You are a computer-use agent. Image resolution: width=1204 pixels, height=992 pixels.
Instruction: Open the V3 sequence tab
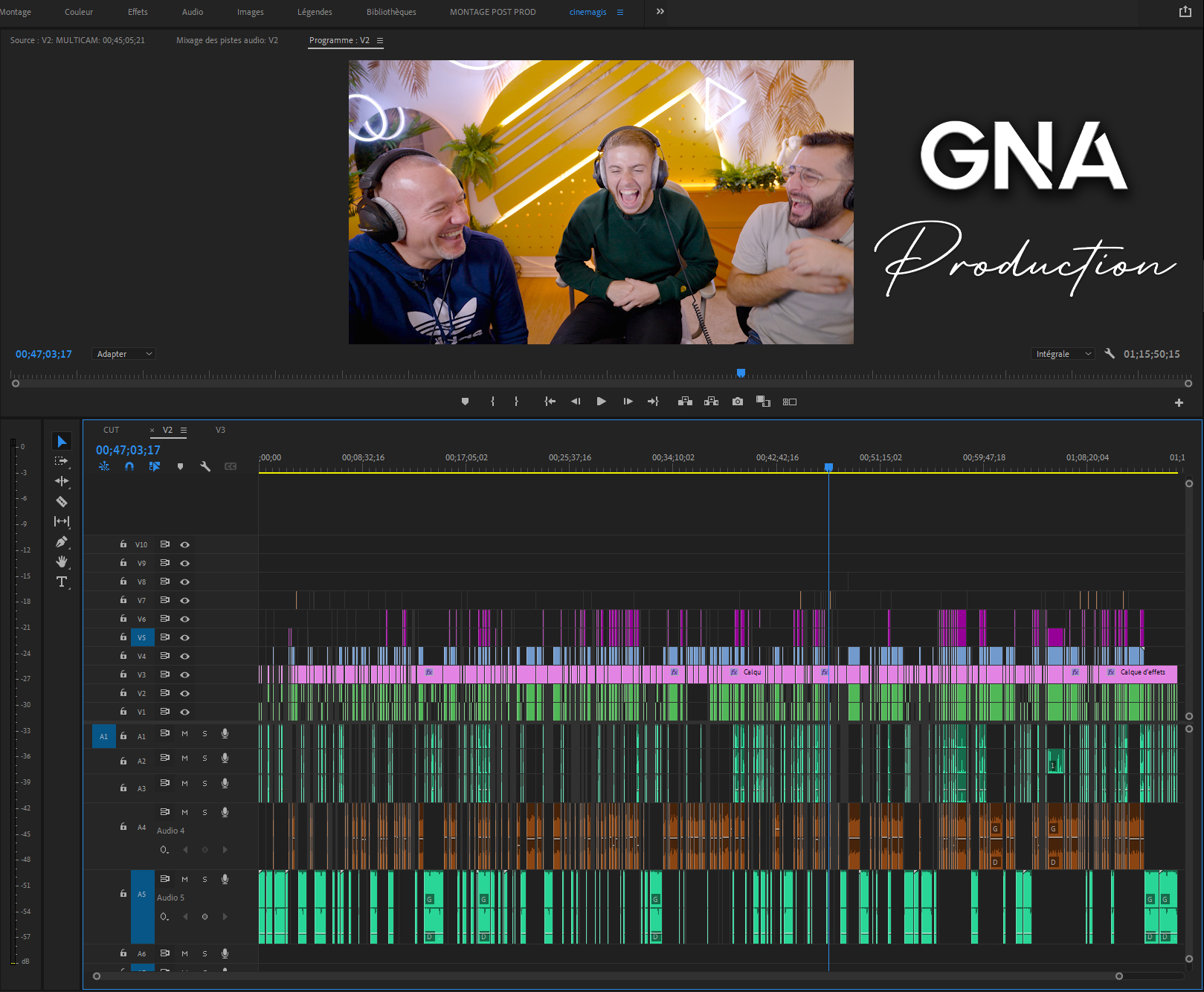click(x=220, y=430)
